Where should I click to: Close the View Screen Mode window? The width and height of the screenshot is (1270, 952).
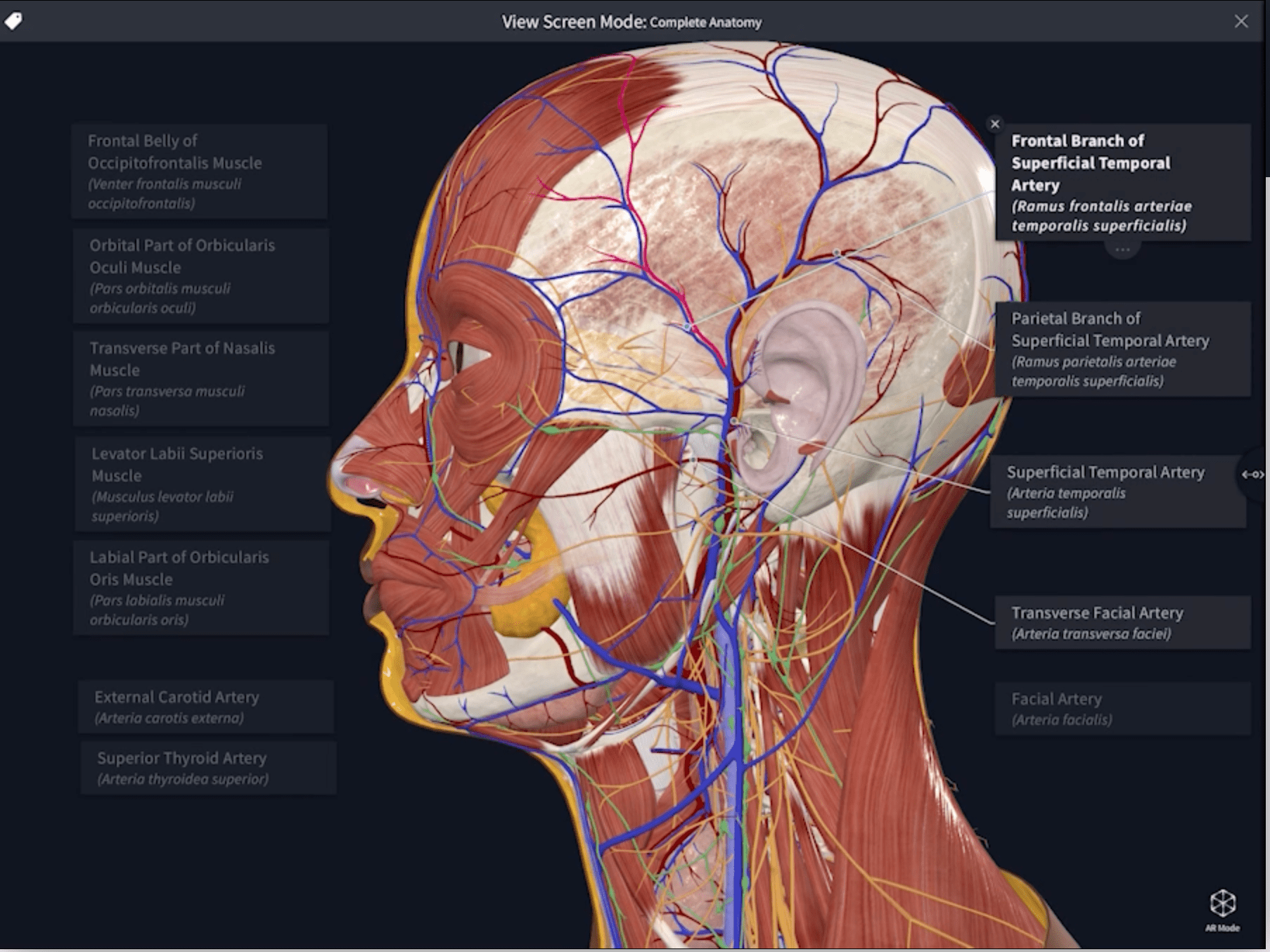[1241, 22]
